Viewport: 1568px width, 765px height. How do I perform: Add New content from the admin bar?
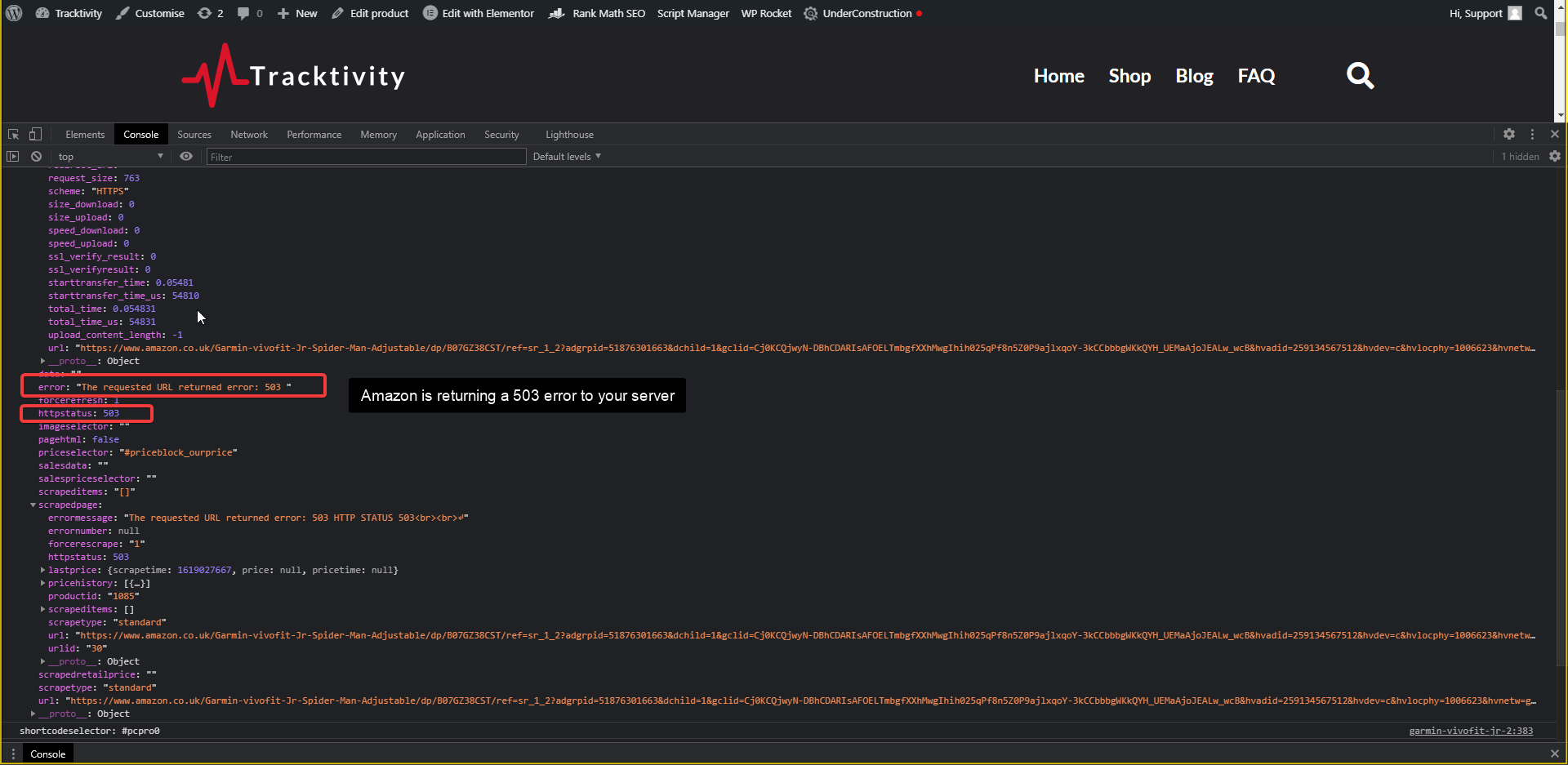click(x=297, y=13)
